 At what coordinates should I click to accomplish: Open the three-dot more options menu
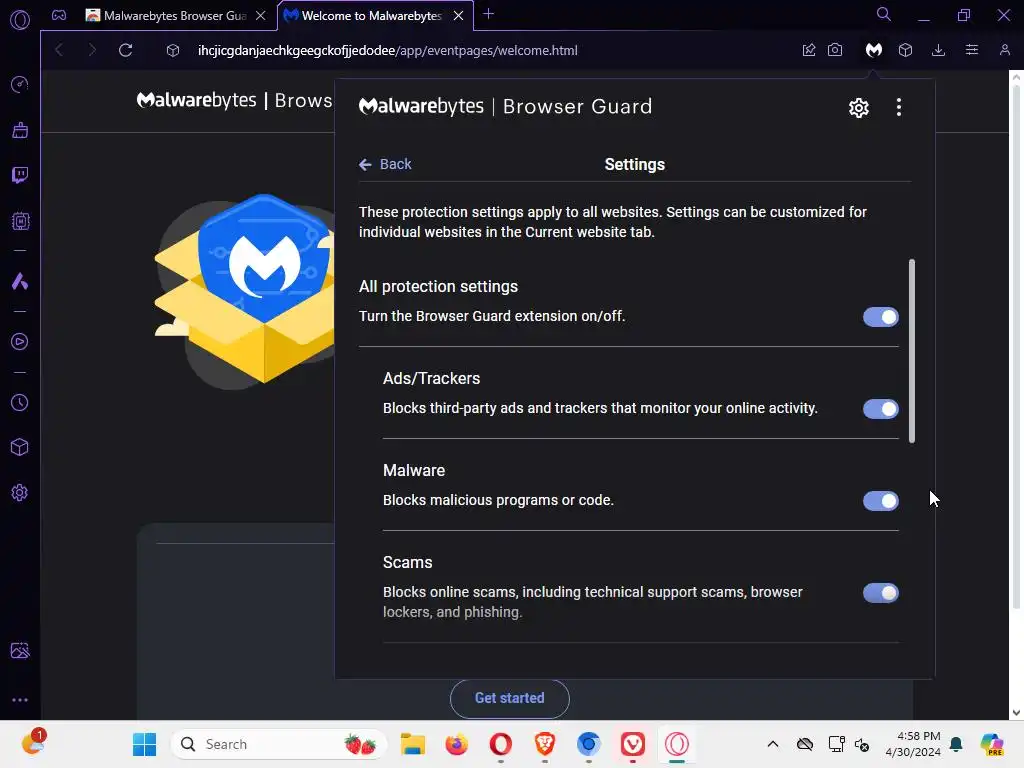(x=899, y=107)
